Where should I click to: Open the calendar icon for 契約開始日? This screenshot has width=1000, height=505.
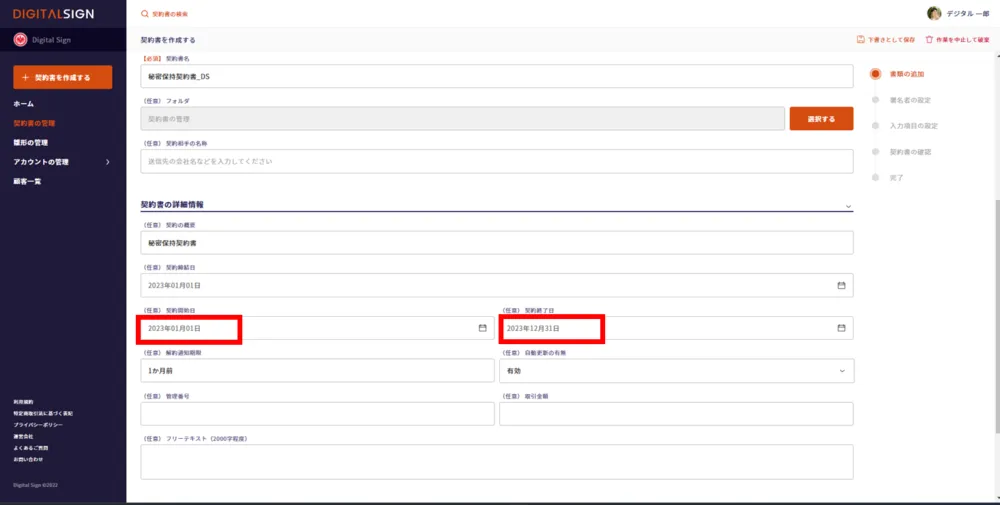tap(482, 328)
